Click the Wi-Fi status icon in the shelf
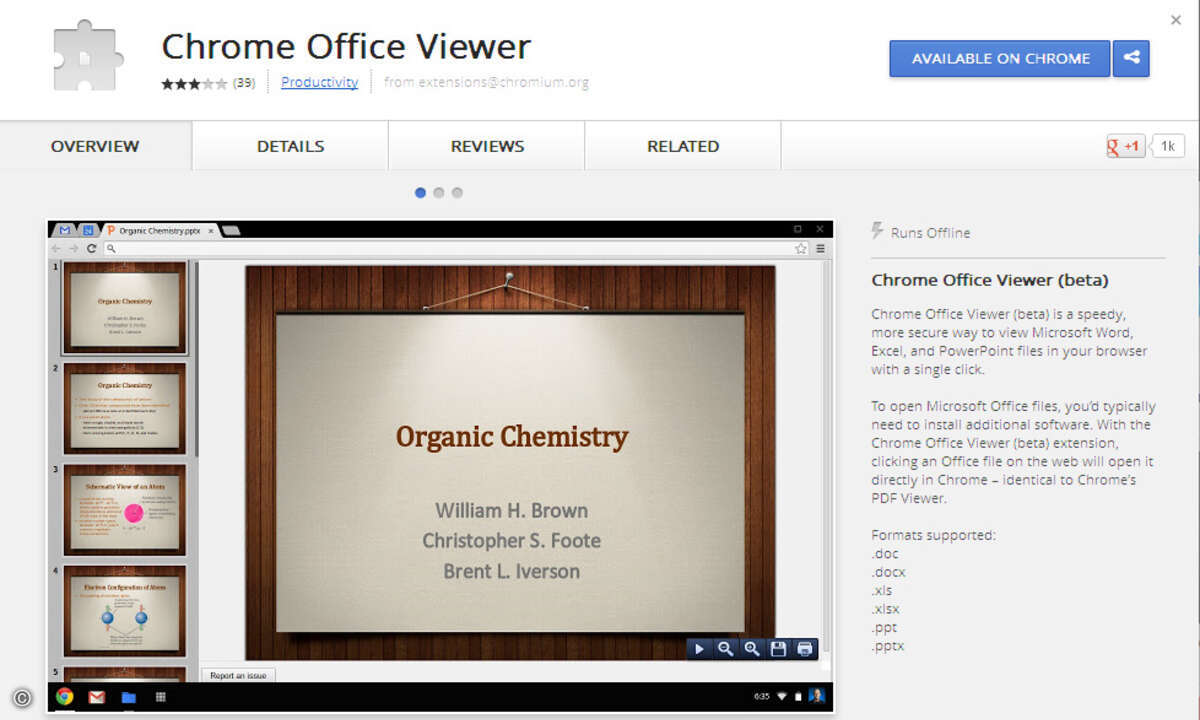Screen dimensions: 1200x720 pos(782,696)
